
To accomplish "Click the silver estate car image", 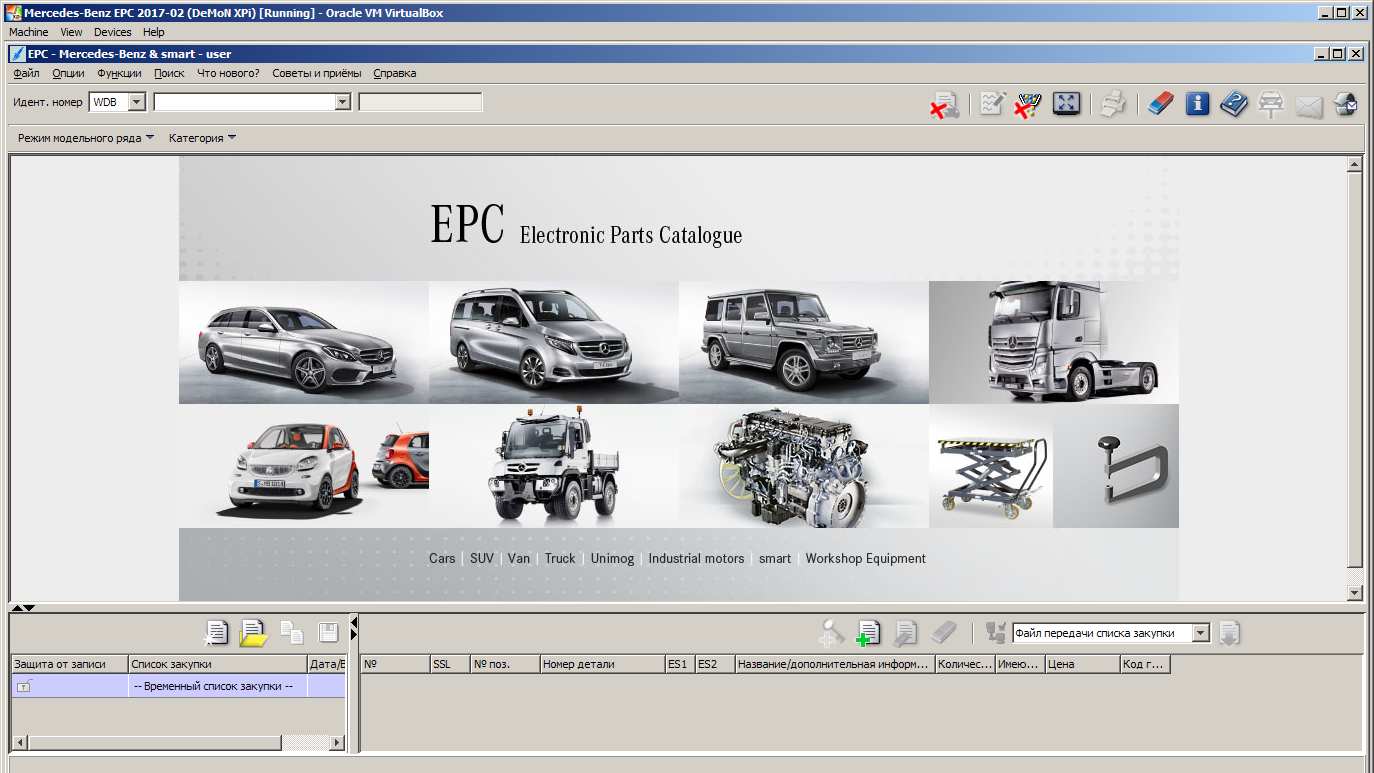I will 304,342.
